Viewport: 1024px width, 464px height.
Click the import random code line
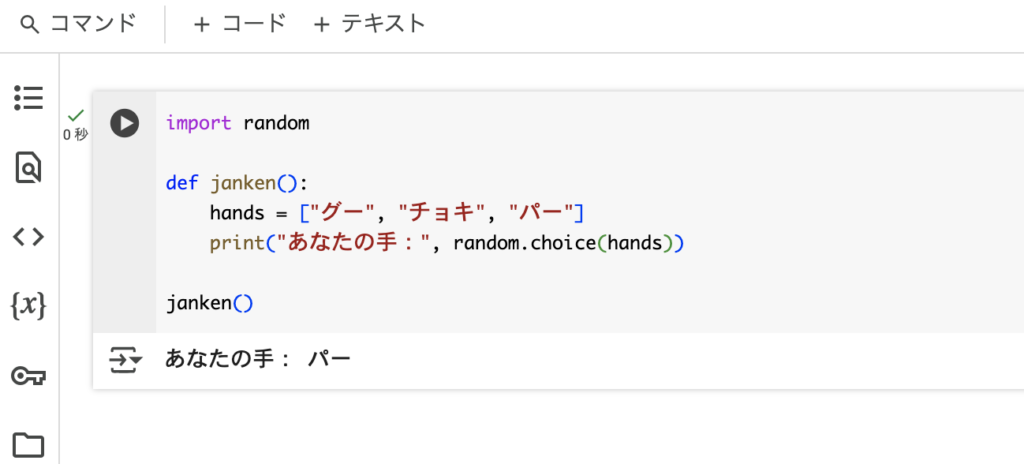coord(238,122)
